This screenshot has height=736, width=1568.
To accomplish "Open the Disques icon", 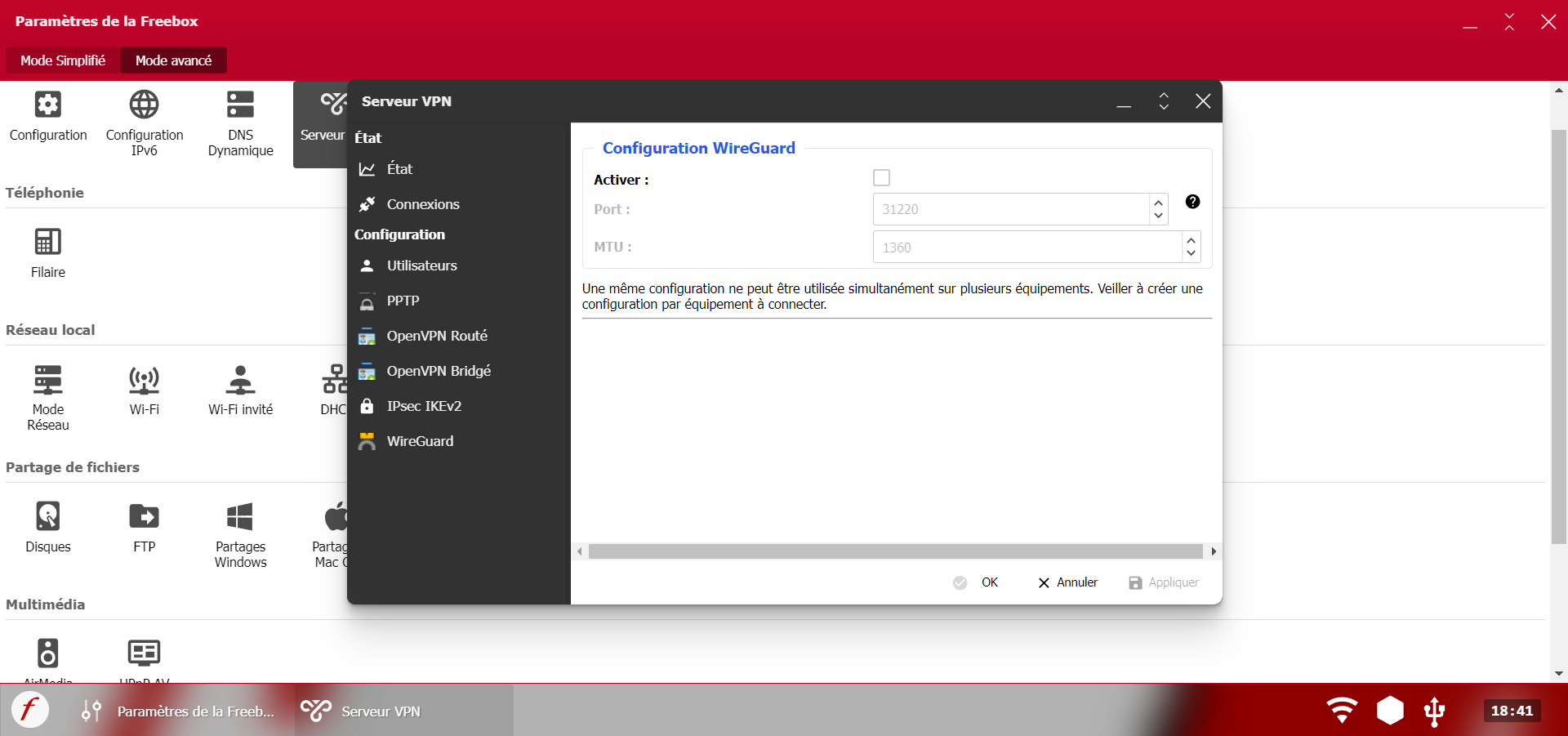I will [48, 516].
